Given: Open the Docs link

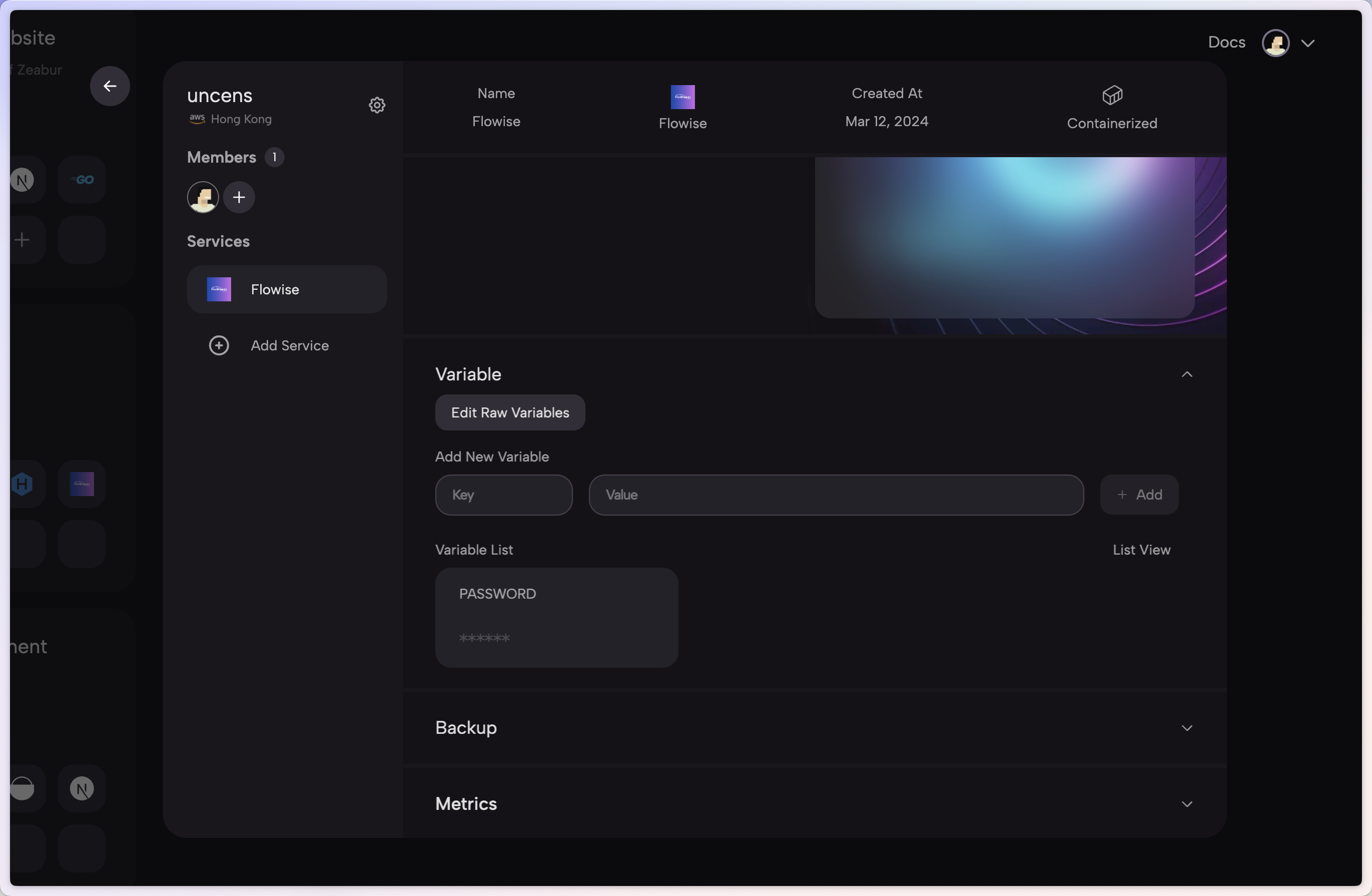Looking at the screenshot, I should (x=1226, y=43).
